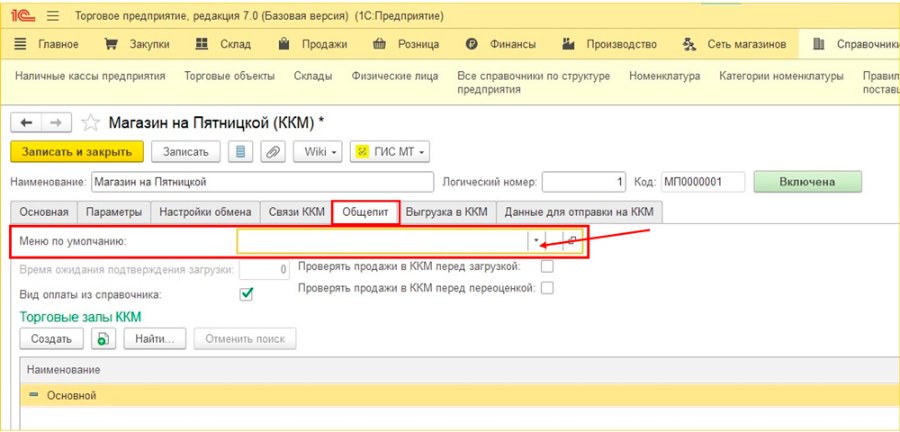Open the Производство section
This screenshot has width=900, height=432.
[622, 44]
